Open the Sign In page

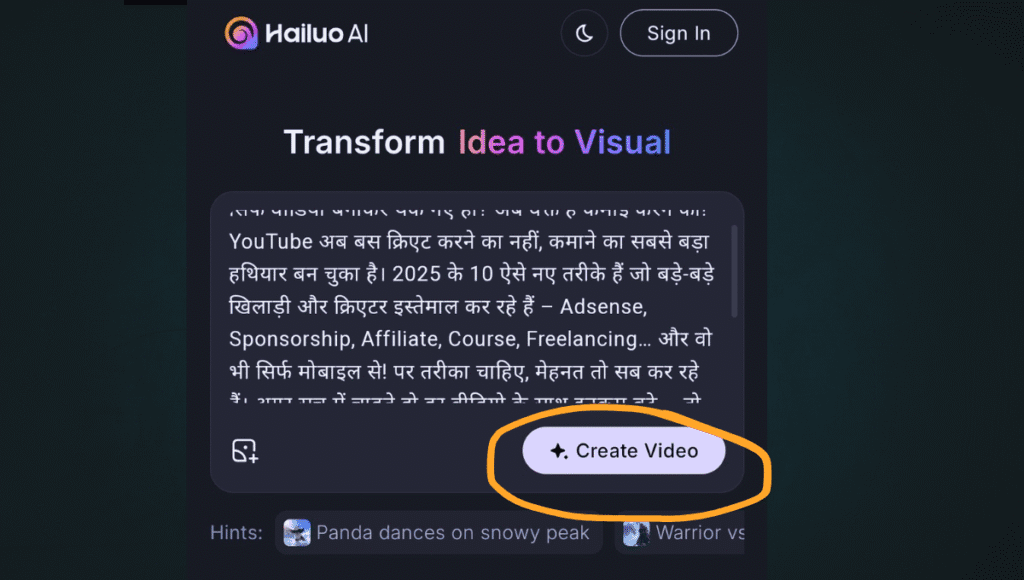(x=679, y=33)
